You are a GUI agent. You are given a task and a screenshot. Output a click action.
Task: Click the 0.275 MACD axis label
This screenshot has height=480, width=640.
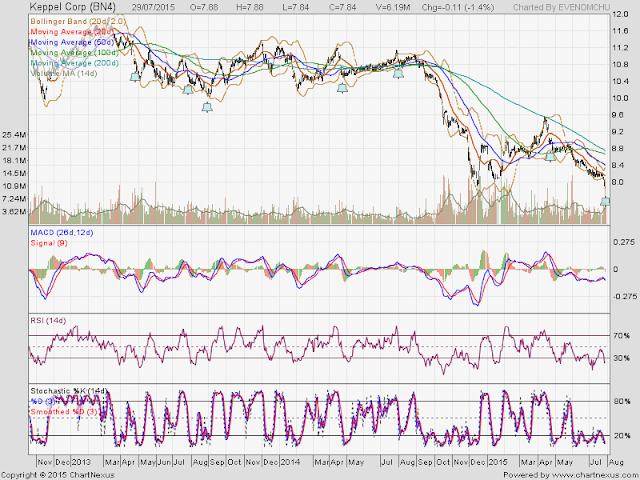coord(624,242)
